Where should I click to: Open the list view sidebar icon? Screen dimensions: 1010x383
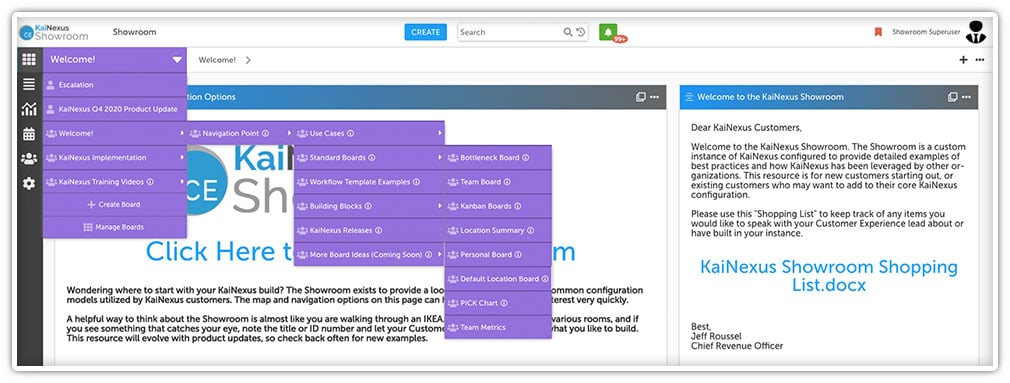(x=29, y=84)
